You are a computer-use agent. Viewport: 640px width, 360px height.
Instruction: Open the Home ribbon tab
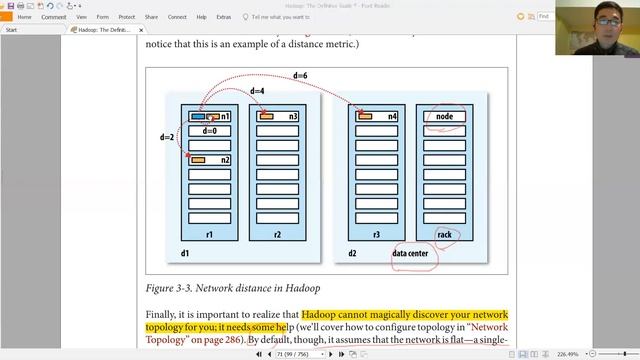coord(24,17)
